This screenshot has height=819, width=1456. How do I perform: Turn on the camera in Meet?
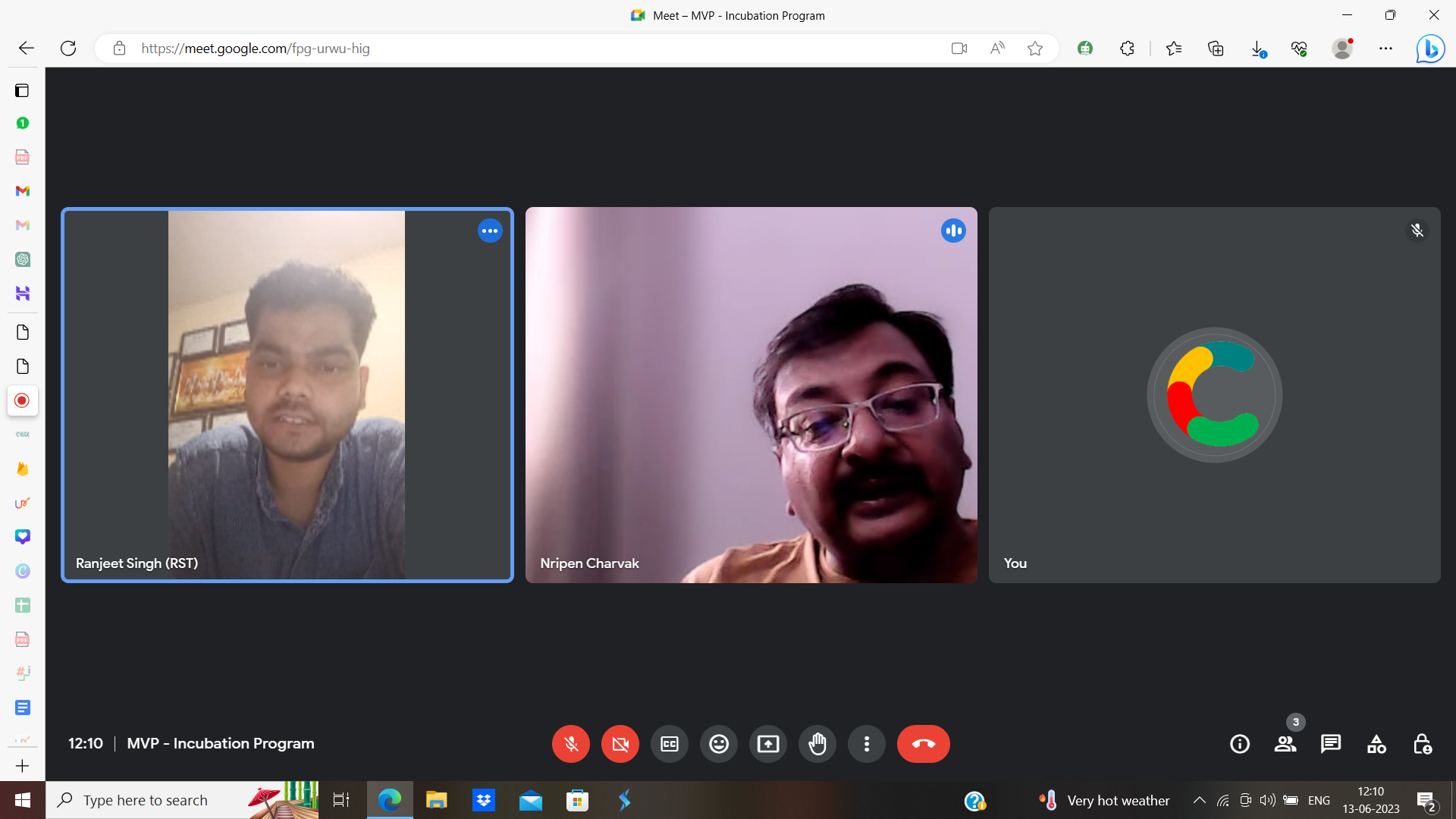pyautogui.click(x=620, y=744)
